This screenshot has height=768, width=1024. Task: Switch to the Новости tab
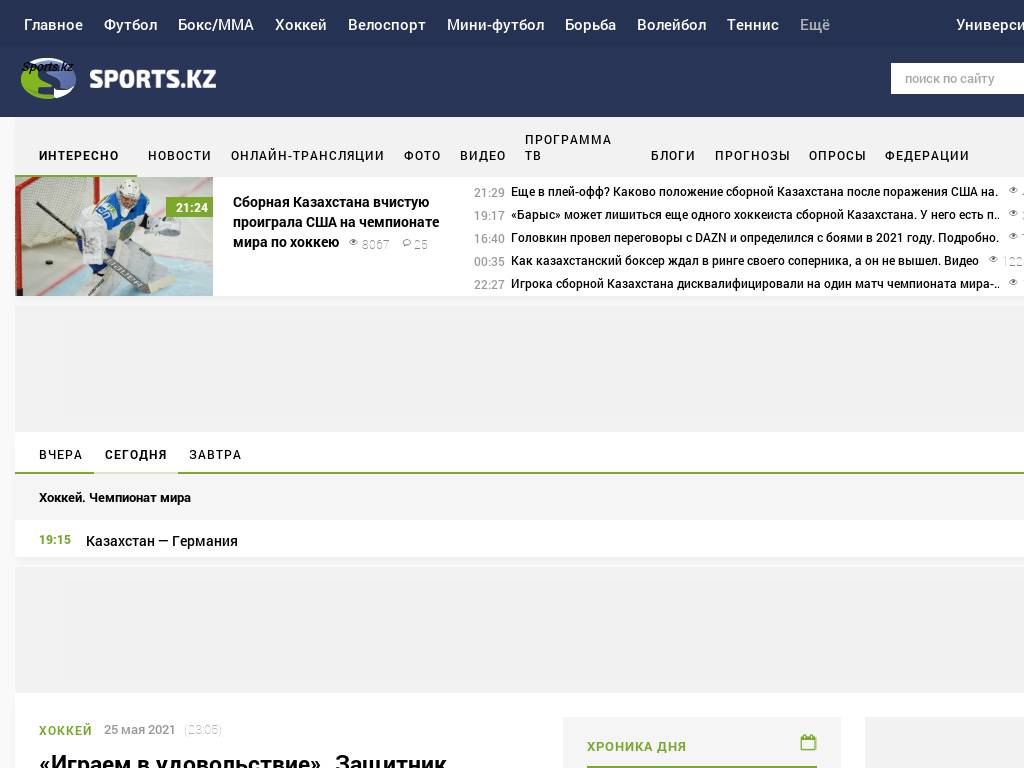point(179,156)
